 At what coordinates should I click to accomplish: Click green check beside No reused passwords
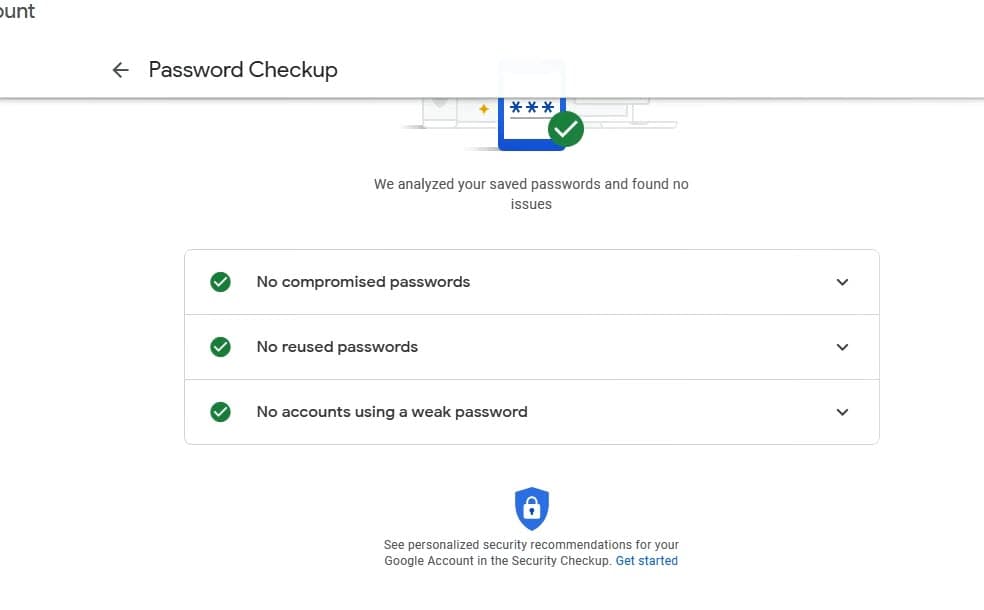(x=221, y=347)
